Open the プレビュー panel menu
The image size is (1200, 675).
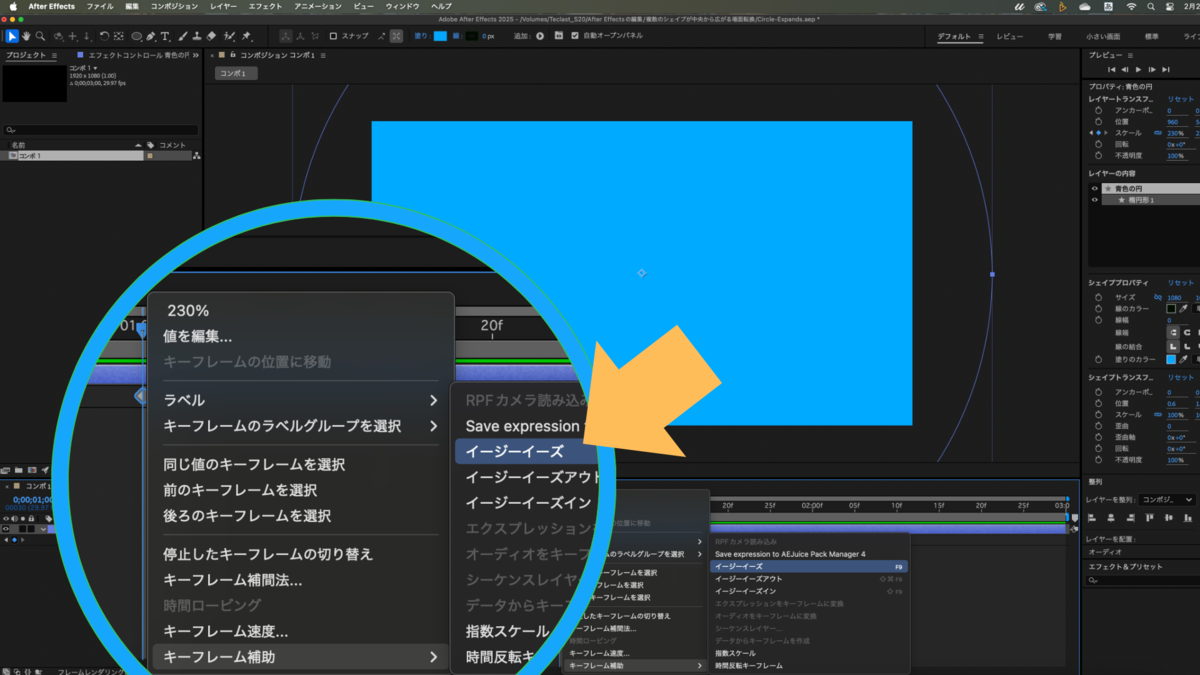click(x=1130, y=56)
